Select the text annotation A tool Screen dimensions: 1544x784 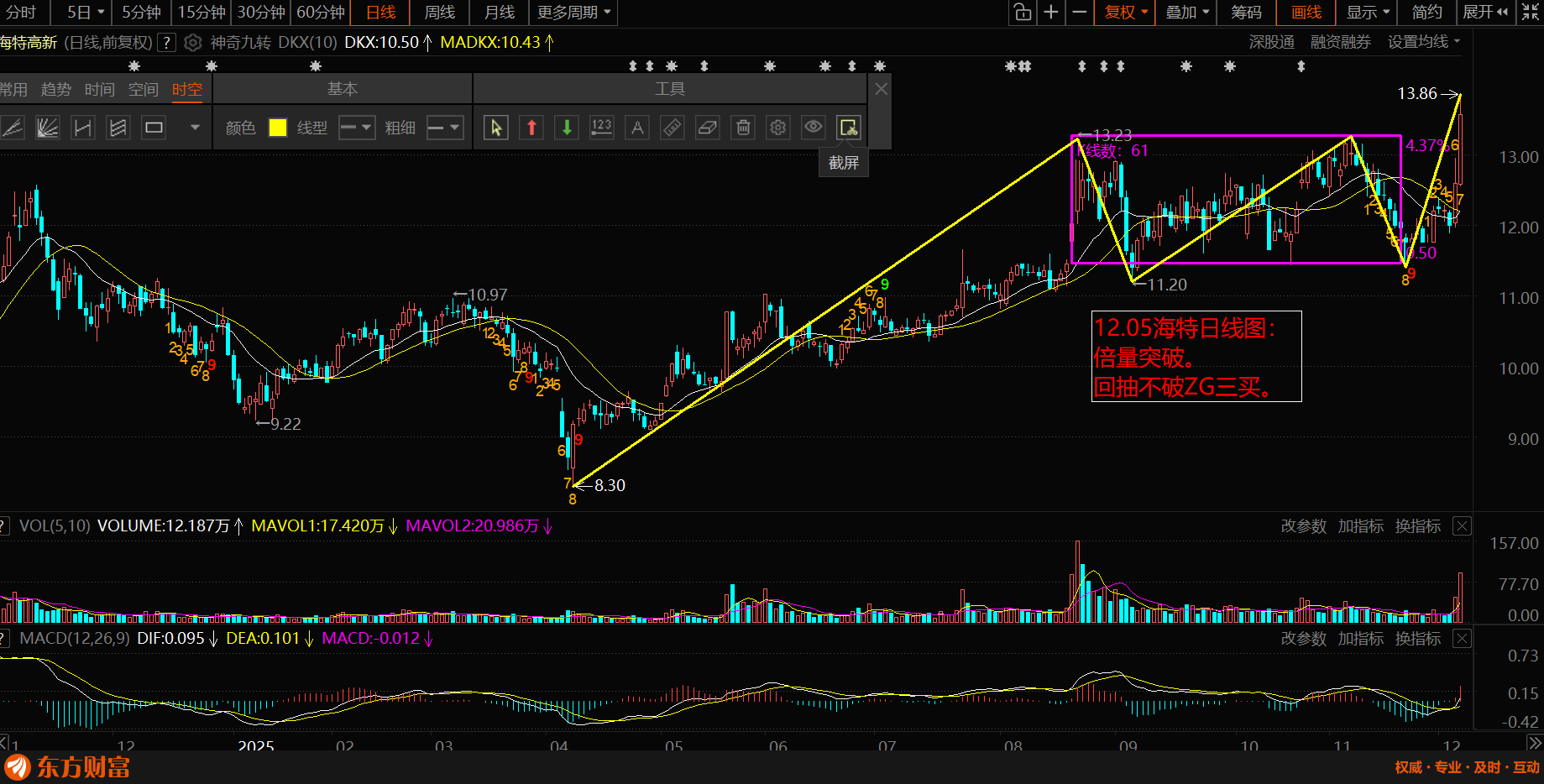(x=637, y=128)
